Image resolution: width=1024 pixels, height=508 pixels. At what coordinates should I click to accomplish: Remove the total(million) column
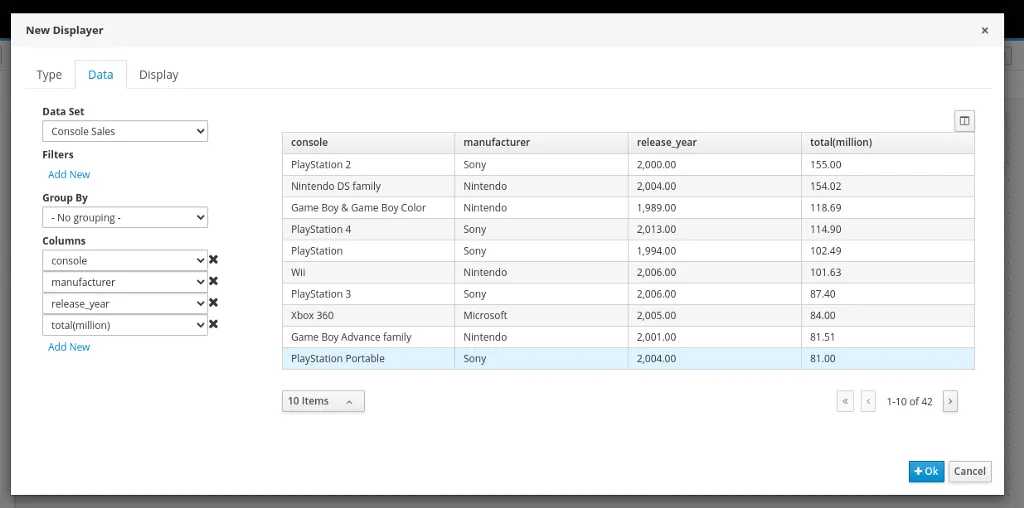pyautogui.click(x=213, y=325)
